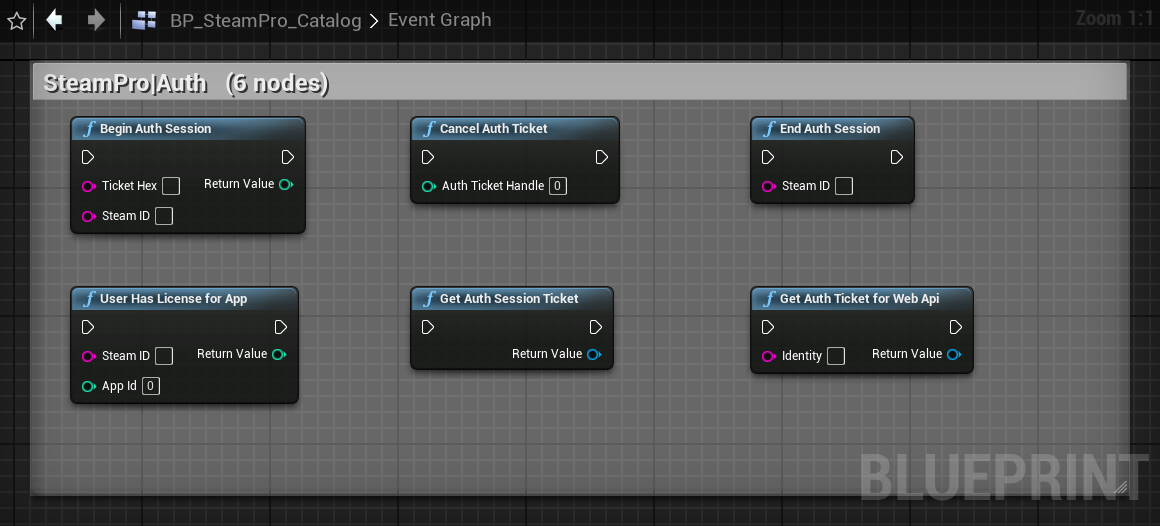Image resolution: width=1160 pixels, height=526 pixels.
Task: Click Cancel Auth Ticket output exec pin
Action: (x=601, y=158)
